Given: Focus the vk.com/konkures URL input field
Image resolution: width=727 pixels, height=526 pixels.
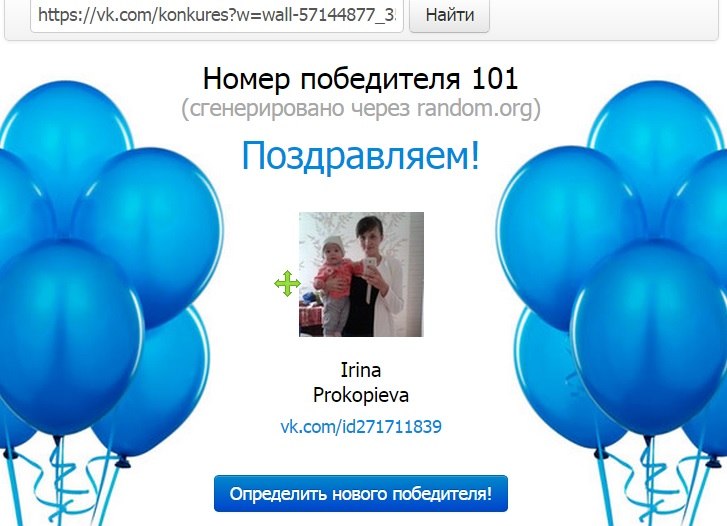Looking at the screenshot, I should click(217, 15).
